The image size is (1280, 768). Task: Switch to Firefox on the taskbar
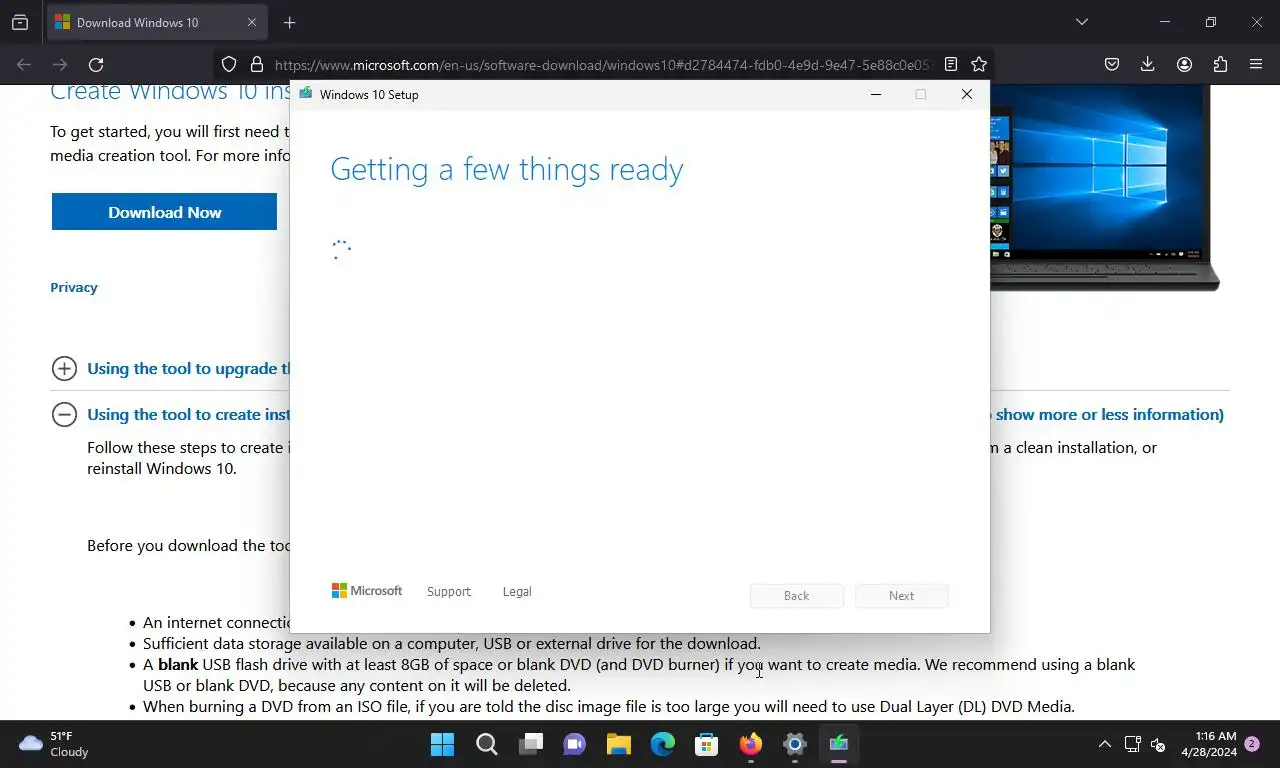(750, 744)
